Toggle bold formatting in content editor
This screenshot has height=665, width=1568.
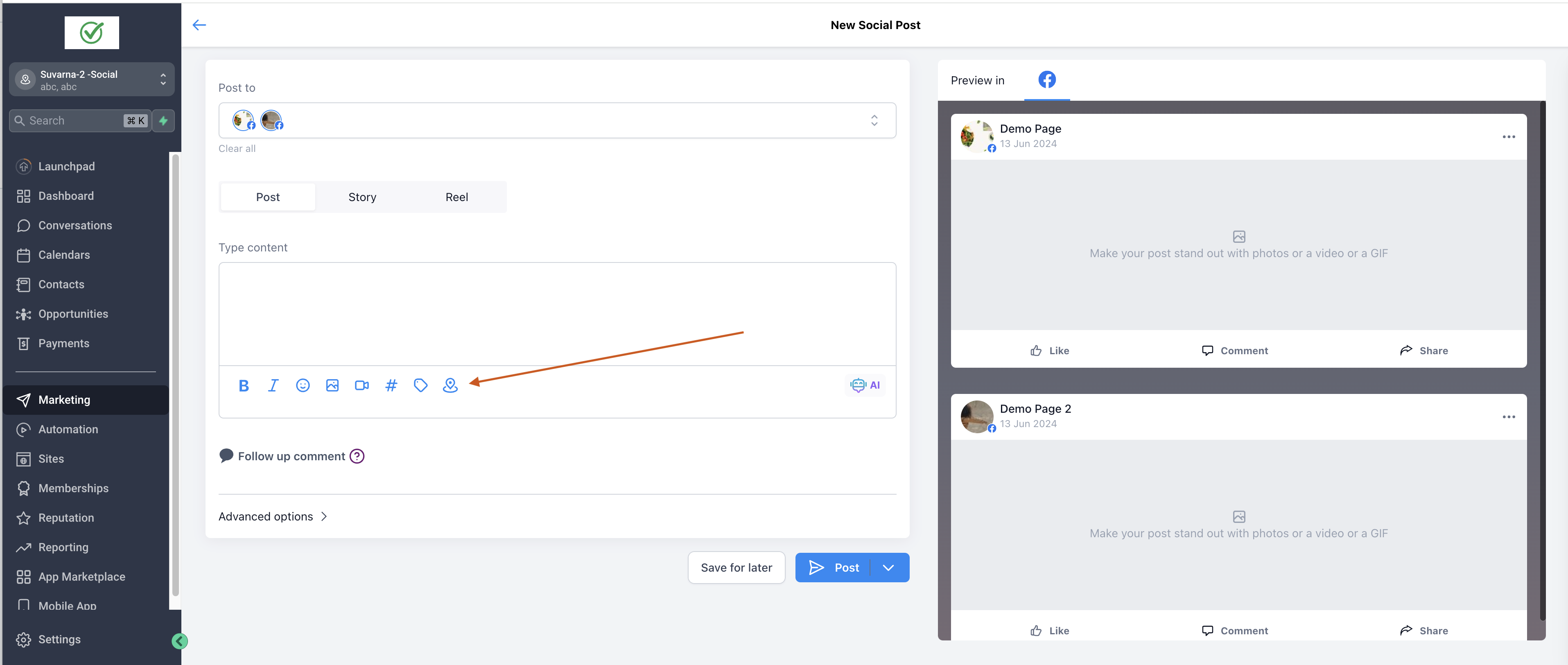coord(244,385)
